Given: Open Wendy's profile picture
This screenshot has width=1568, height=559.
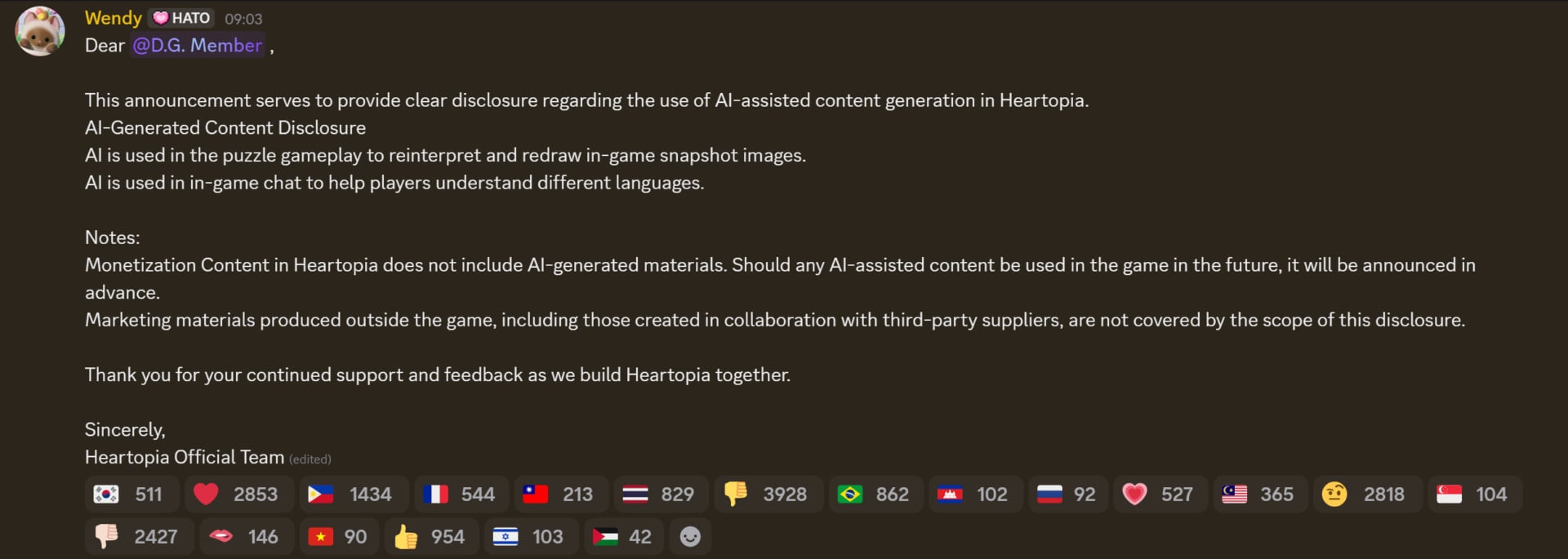Looking at the screenshot, I should [x=39, y=31].
